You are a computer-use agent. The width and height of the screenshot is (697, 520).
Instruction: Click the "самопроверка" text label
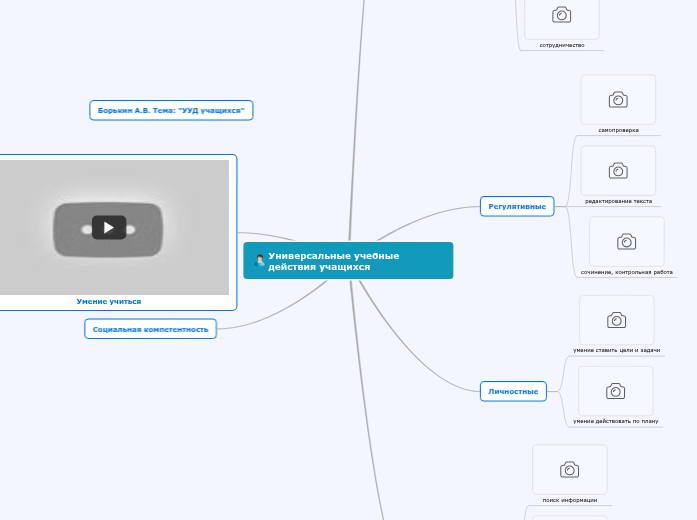(618, 130)
